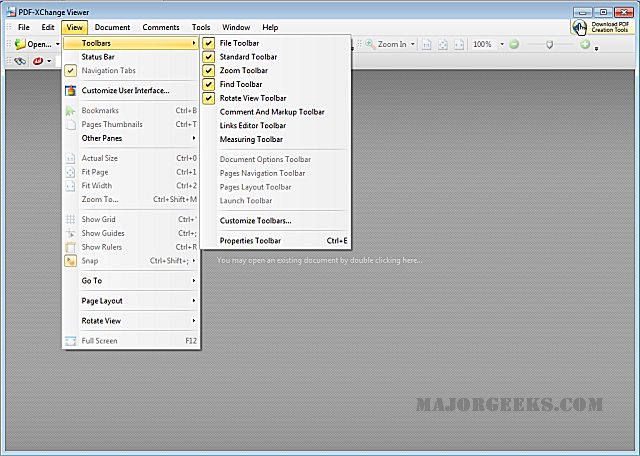The width and height of the screenshot is (640, 456).
Task: Click the Show Grid icon
Action: (x=71, y=220)
